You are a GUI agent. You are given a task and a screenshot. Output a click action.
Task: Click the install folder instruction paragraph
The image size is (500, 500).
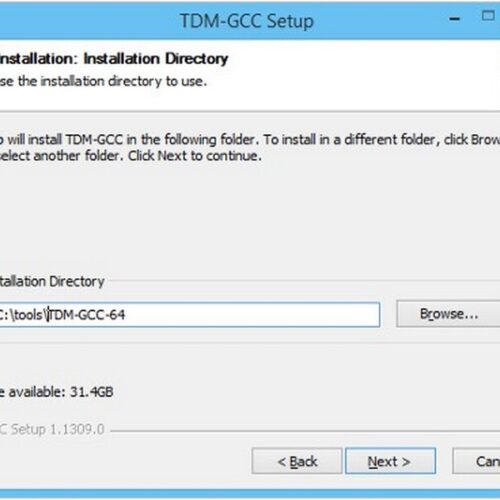pos(250,147)
